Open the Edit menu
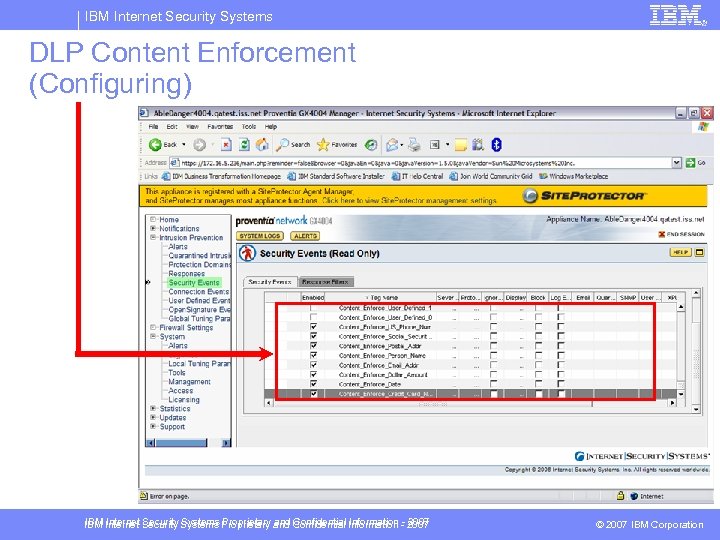The height and width of the screenshot is (540, 720). pyautogui.click(x=172, y=127)
